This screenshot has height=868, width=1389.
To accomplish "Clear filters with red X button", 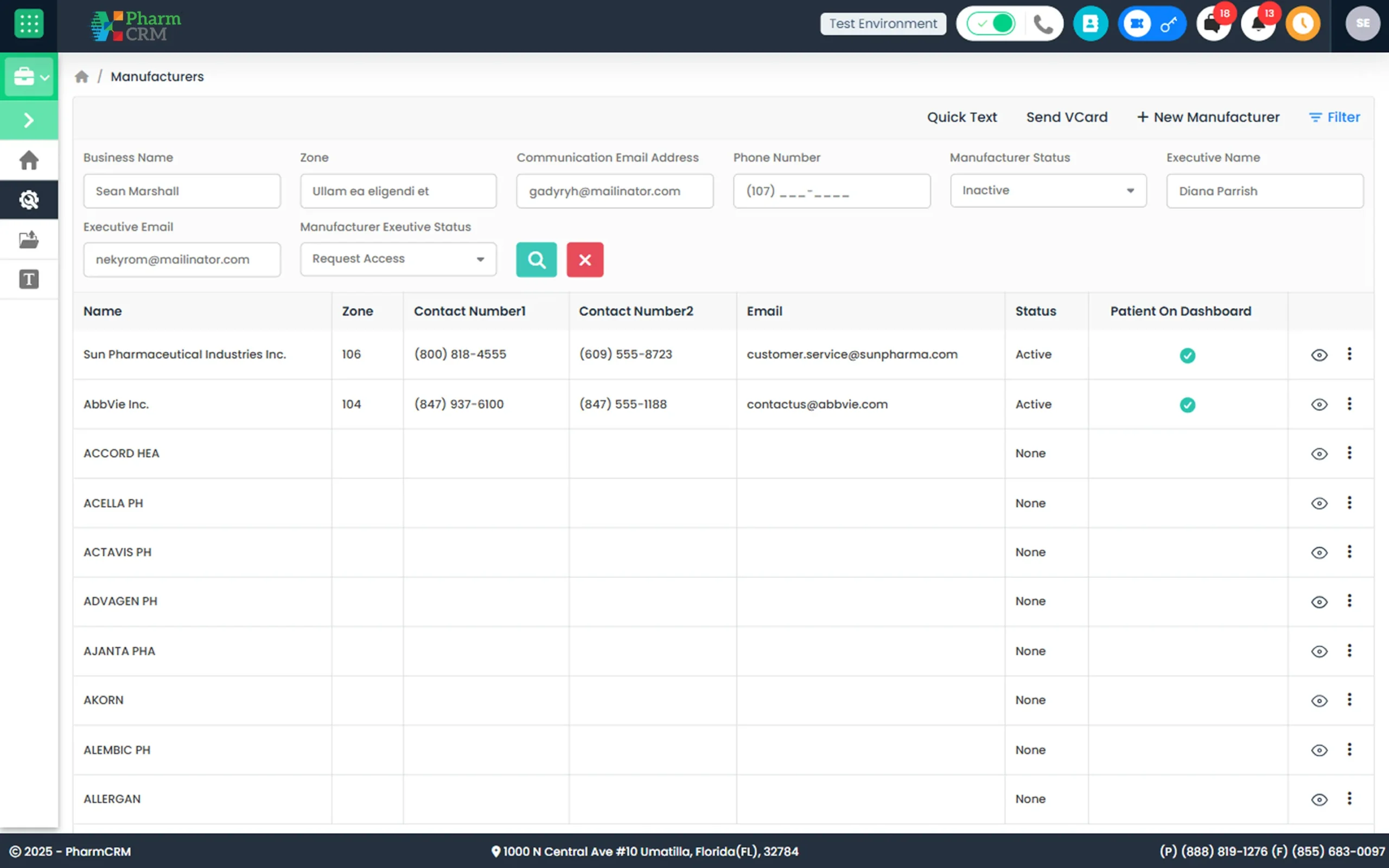I will pos(585,259).
